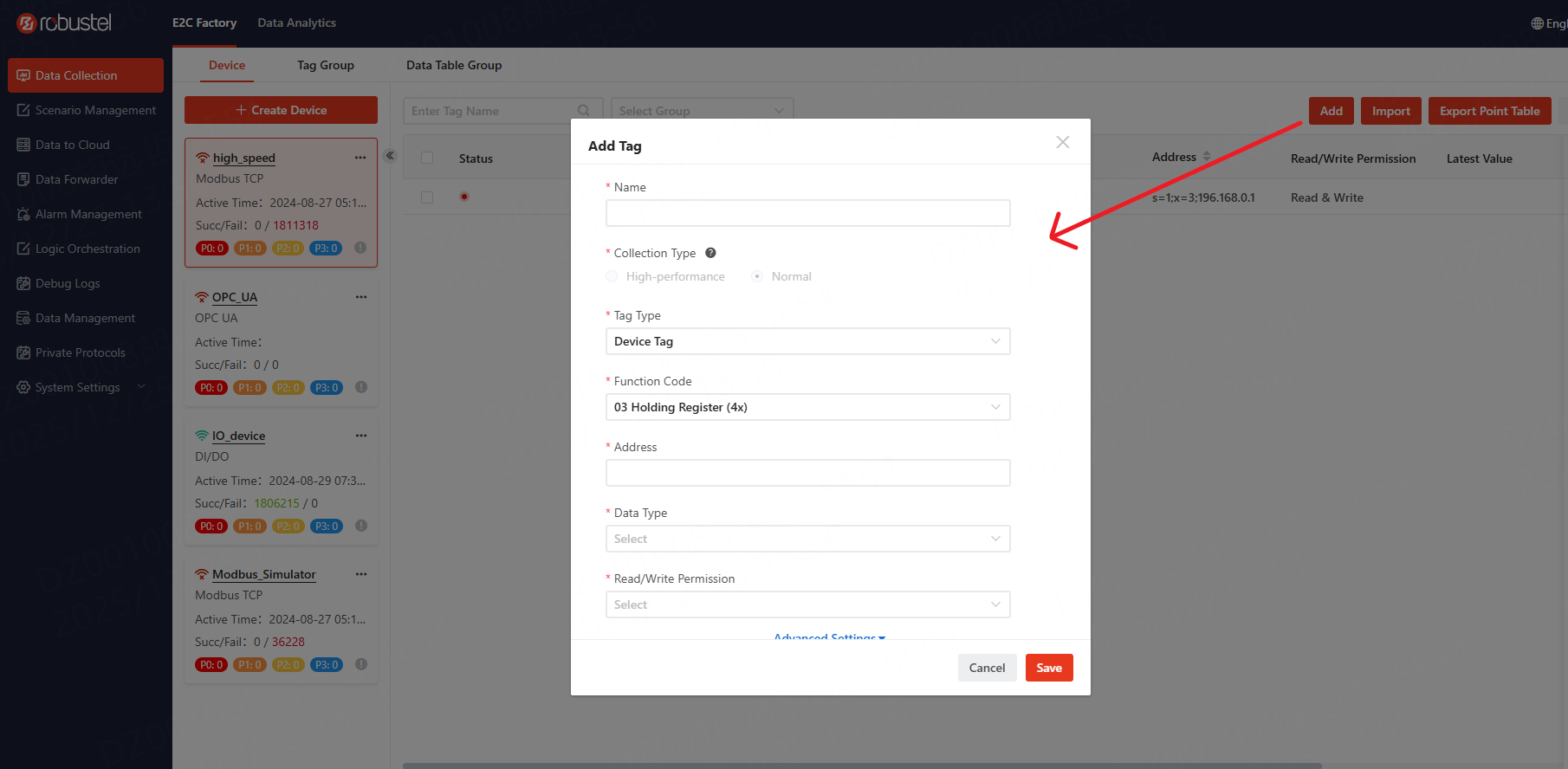Click the Cancel button
The height and width of the screenshot is (769, 1568).
click(x=987, y=668)
